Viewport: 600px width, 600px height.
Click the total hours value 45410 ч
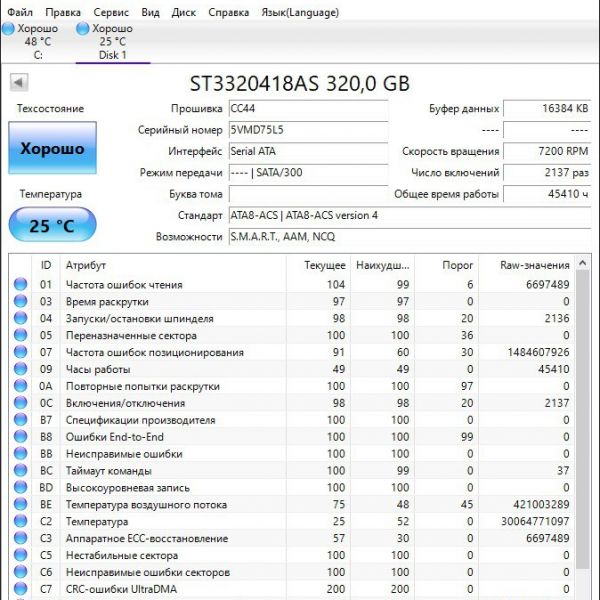(x=547, y=194)
